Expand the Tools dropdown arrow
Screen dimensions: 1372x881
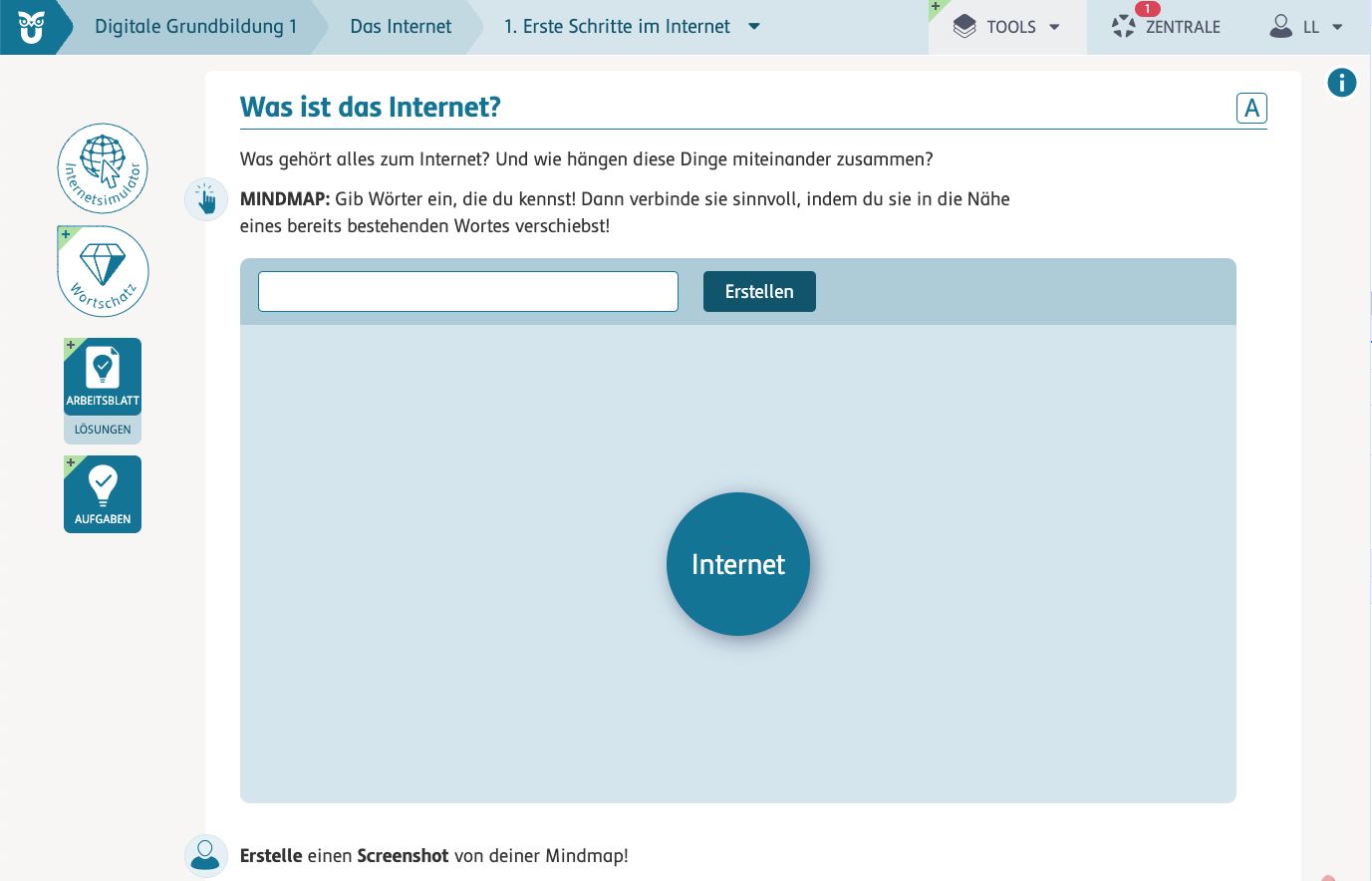[x=1054, y=27]
